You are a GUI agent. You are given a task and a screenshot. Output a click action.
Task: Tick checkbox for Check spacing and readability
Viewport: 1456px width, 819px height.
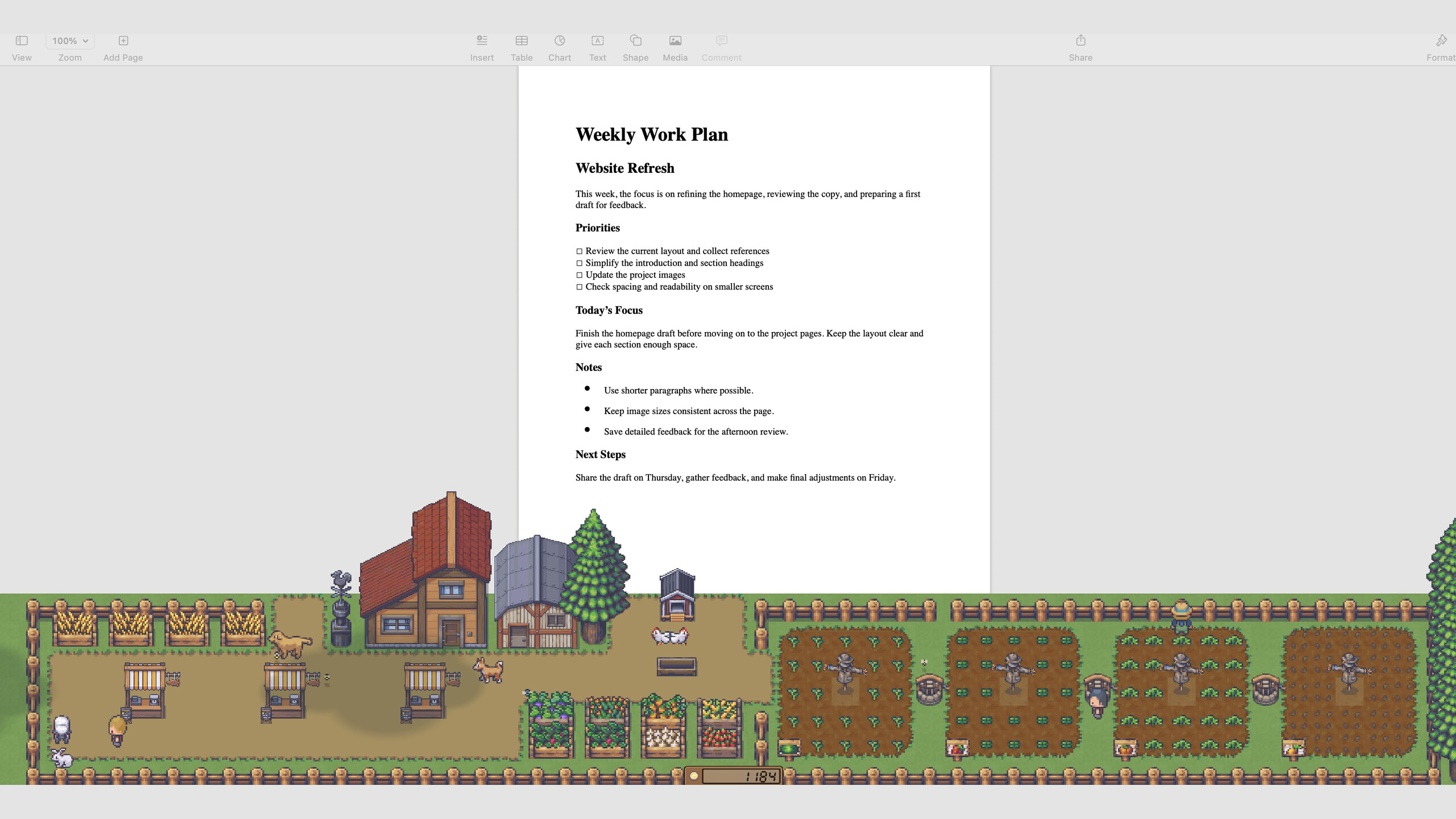tap(580, 287)
